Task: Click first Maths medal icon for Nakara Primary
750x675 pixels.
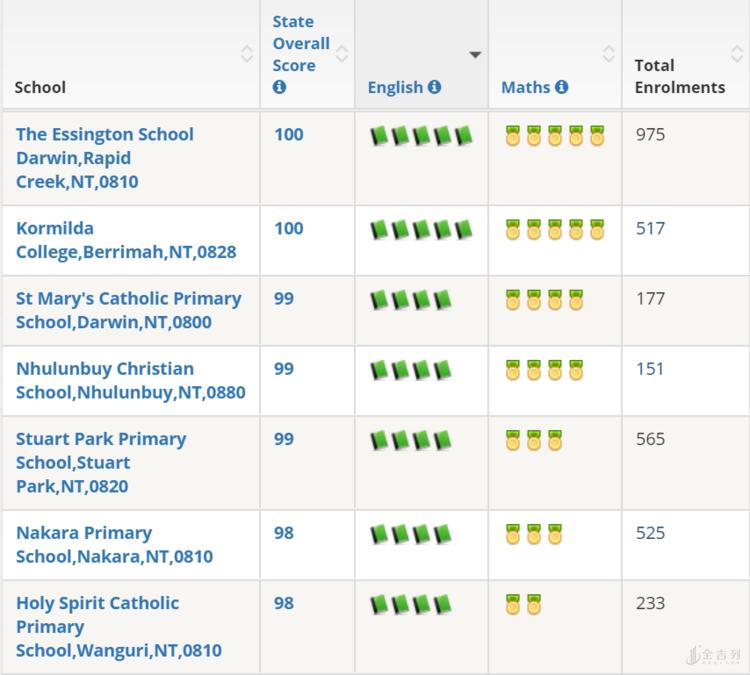Action: tap(513, 534)
